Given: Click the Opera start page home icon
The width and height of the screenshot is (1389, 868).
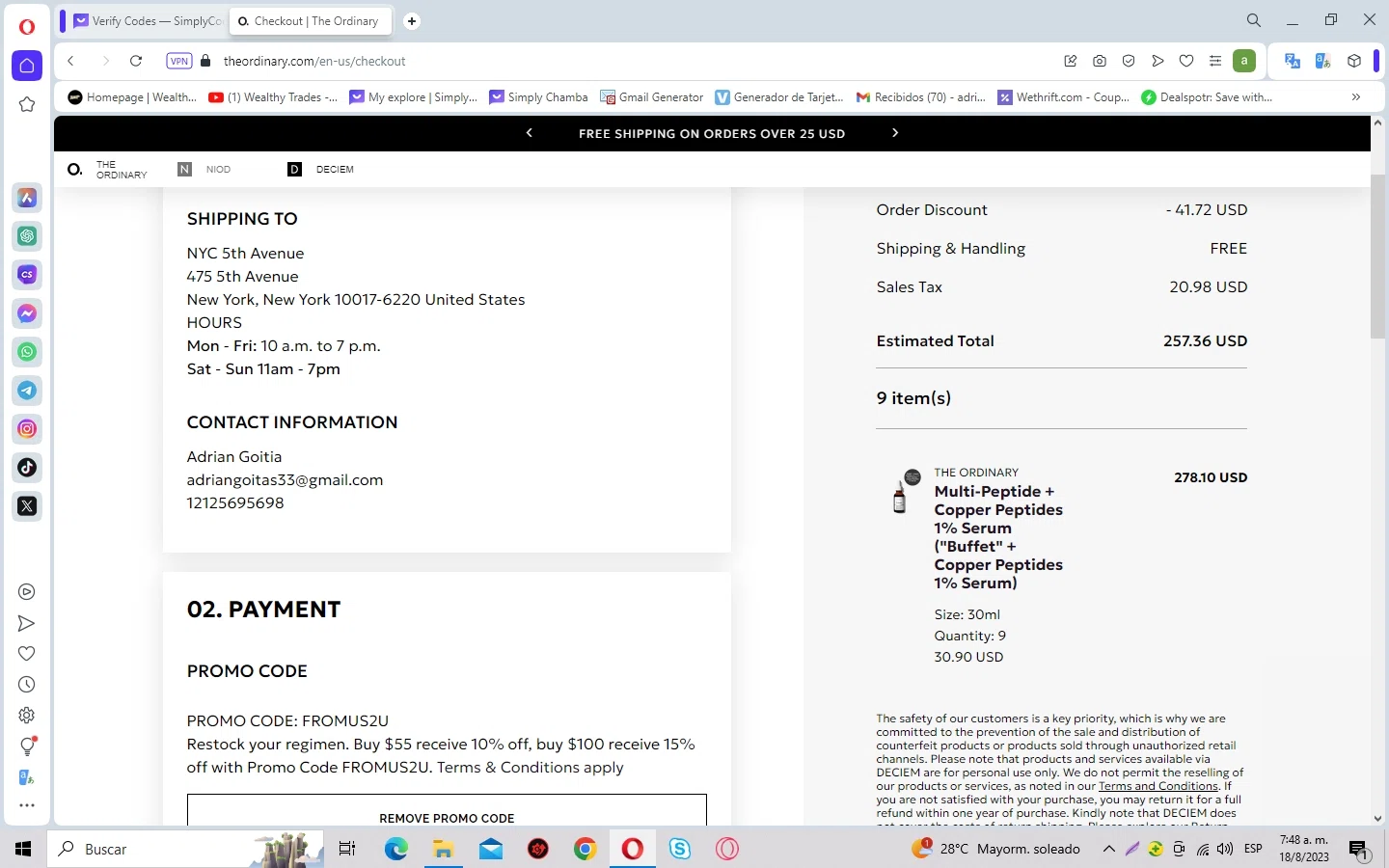Looking at the screenshot, I should (x=27, y=66).
